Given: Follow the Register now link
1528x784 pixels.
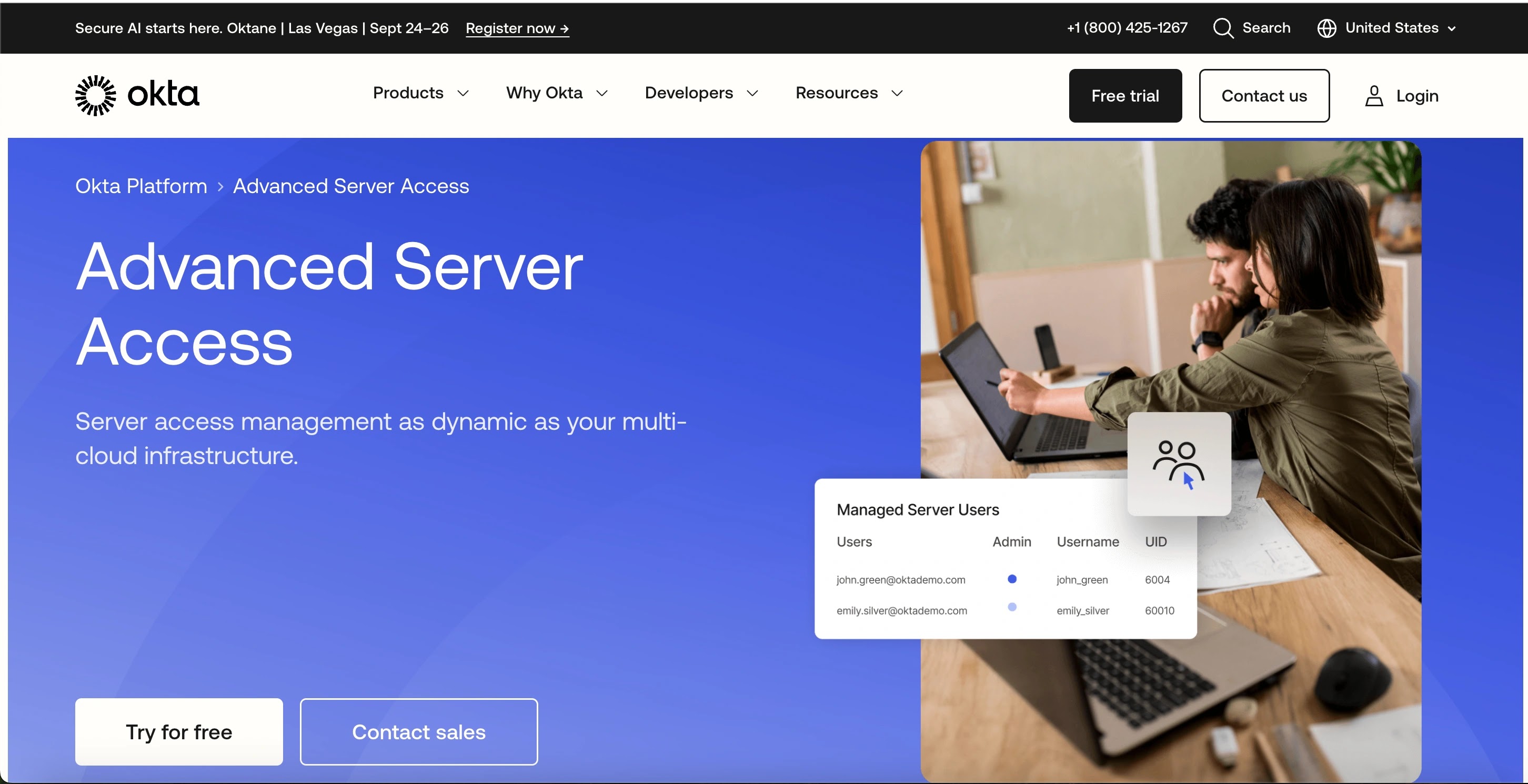Looking at the screenshot, I should pos(517,28).
